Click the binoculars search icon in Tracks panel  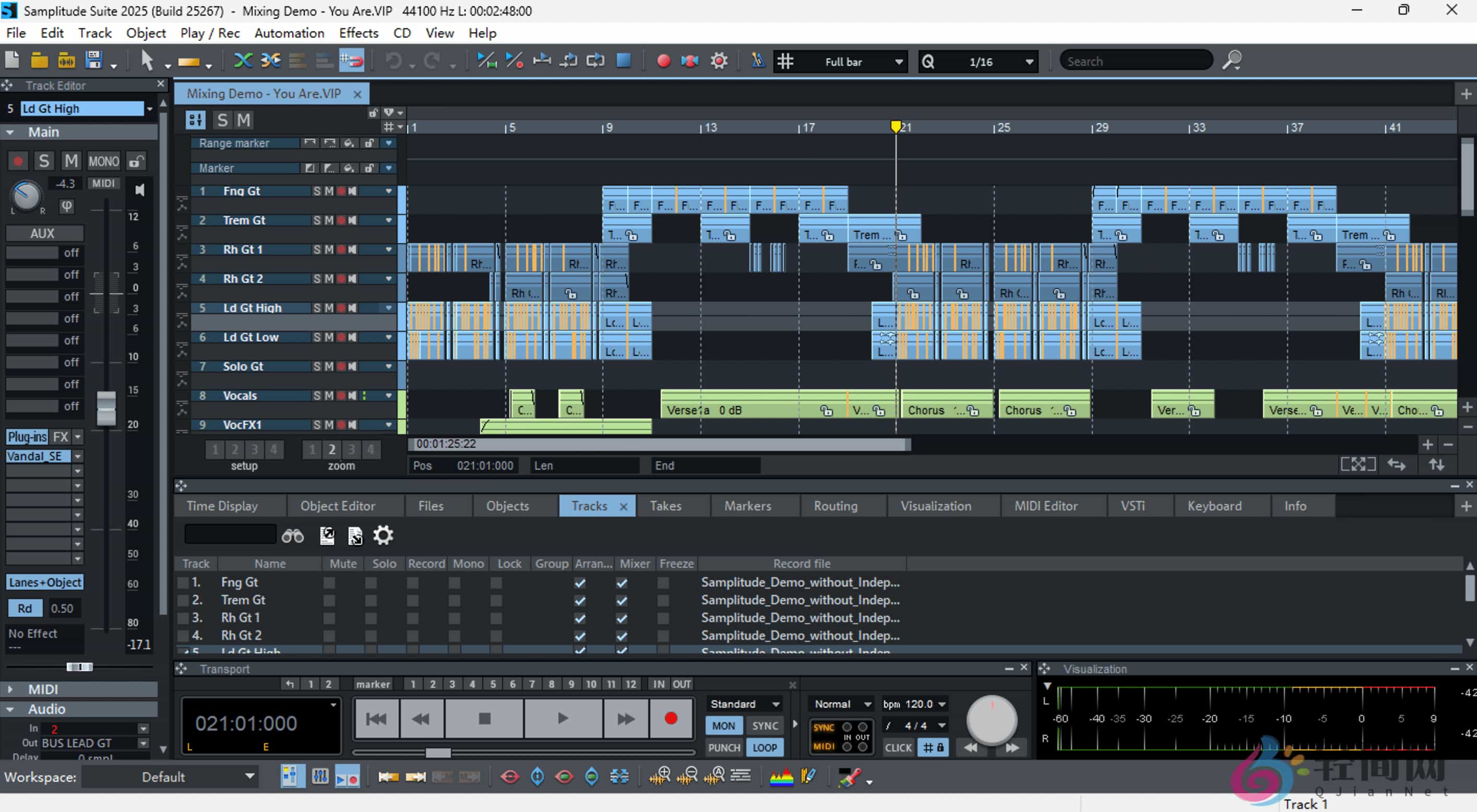pos(293,535)
